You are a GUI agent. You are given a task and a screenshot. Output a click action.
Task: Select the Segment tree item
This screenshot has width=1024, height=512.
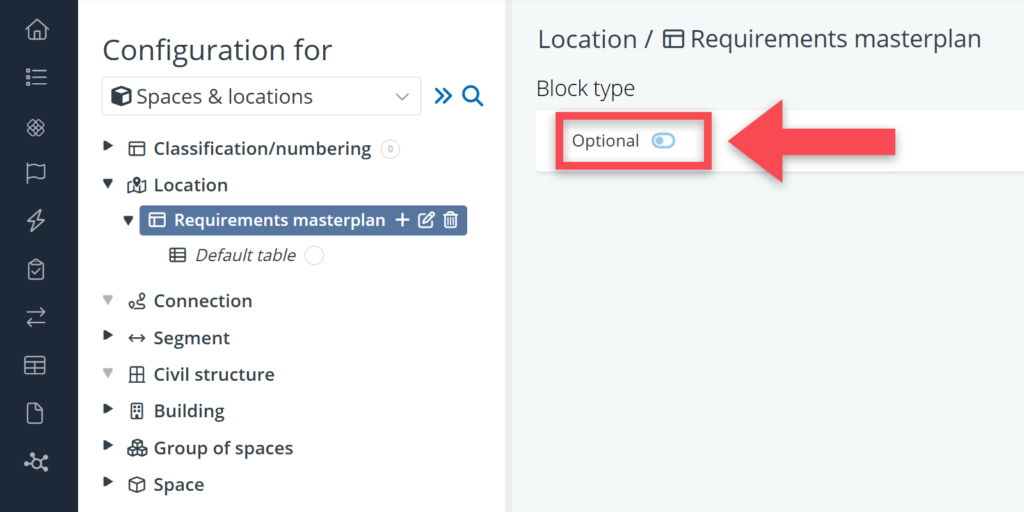click(x=191, y=338)
